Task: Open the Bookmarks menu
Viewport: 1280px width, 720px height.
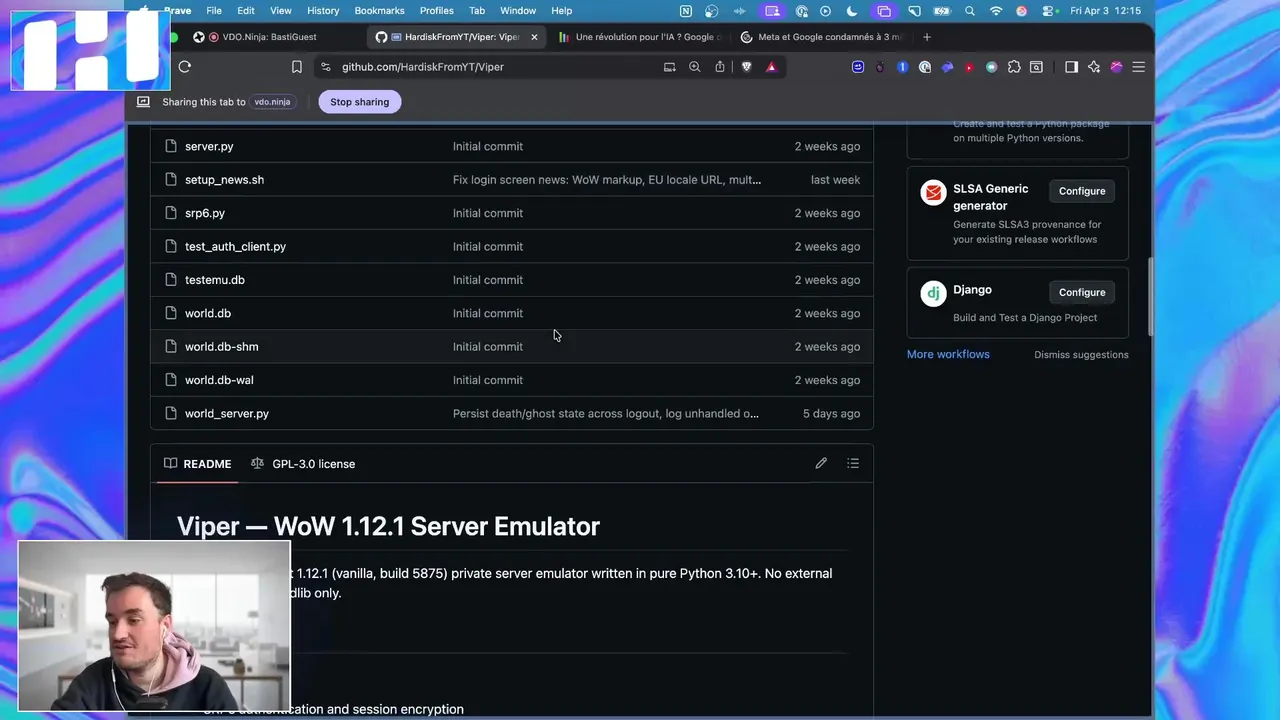Action: pos(379,11)
